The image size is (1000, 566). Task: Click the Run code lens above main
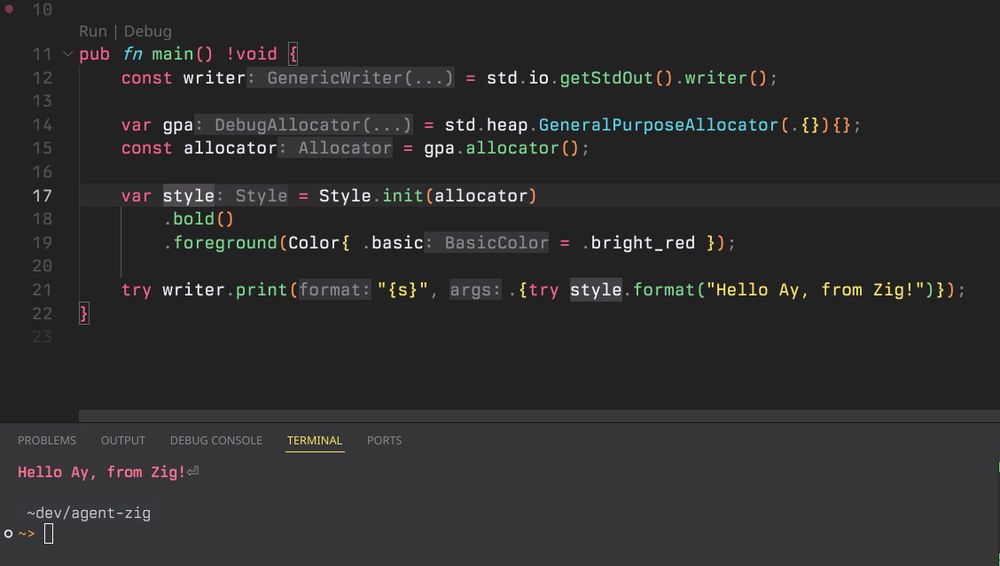click(92, 31)
